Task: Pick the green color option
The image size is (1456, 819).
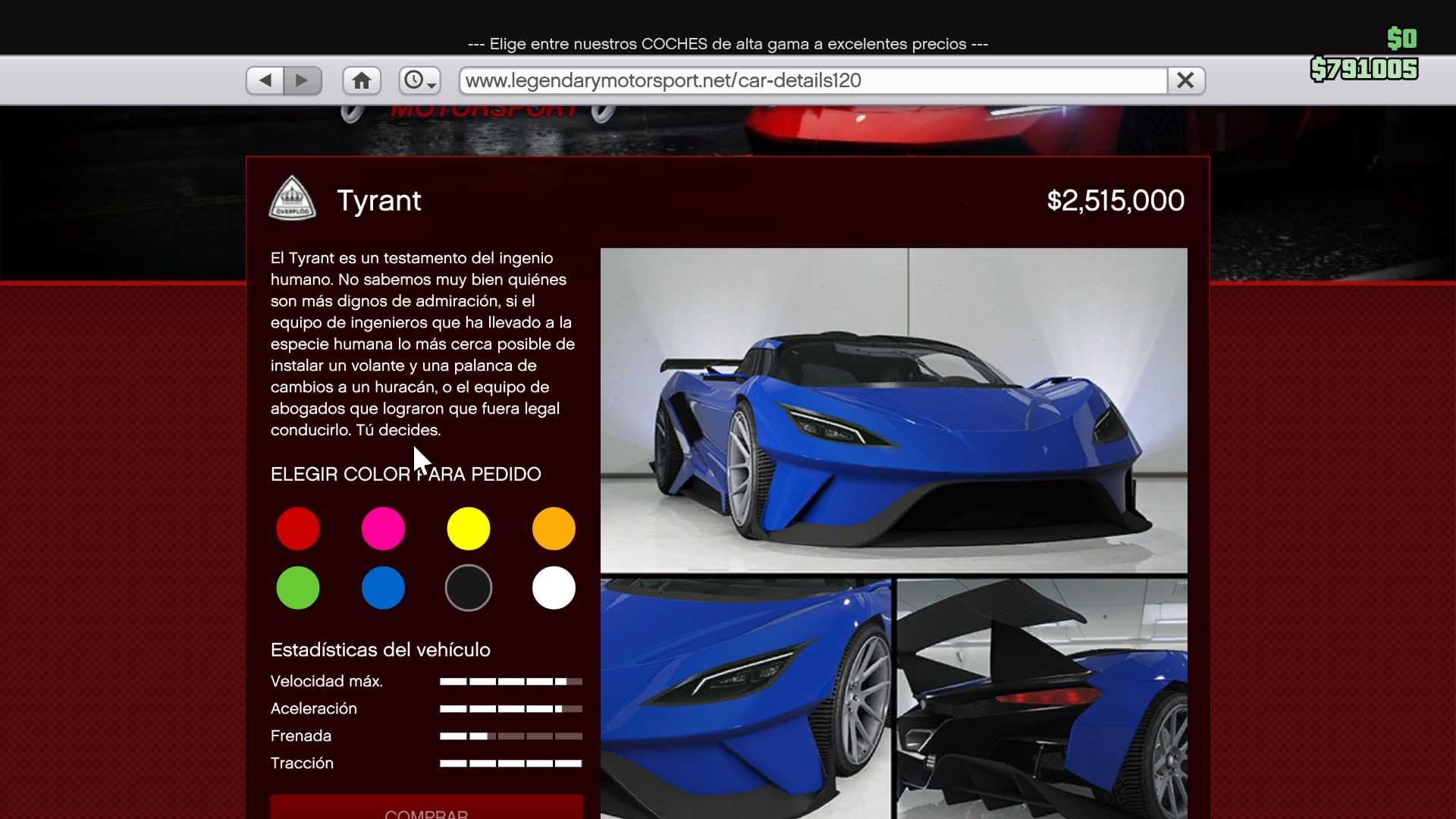Action: [x=298, y=588]
